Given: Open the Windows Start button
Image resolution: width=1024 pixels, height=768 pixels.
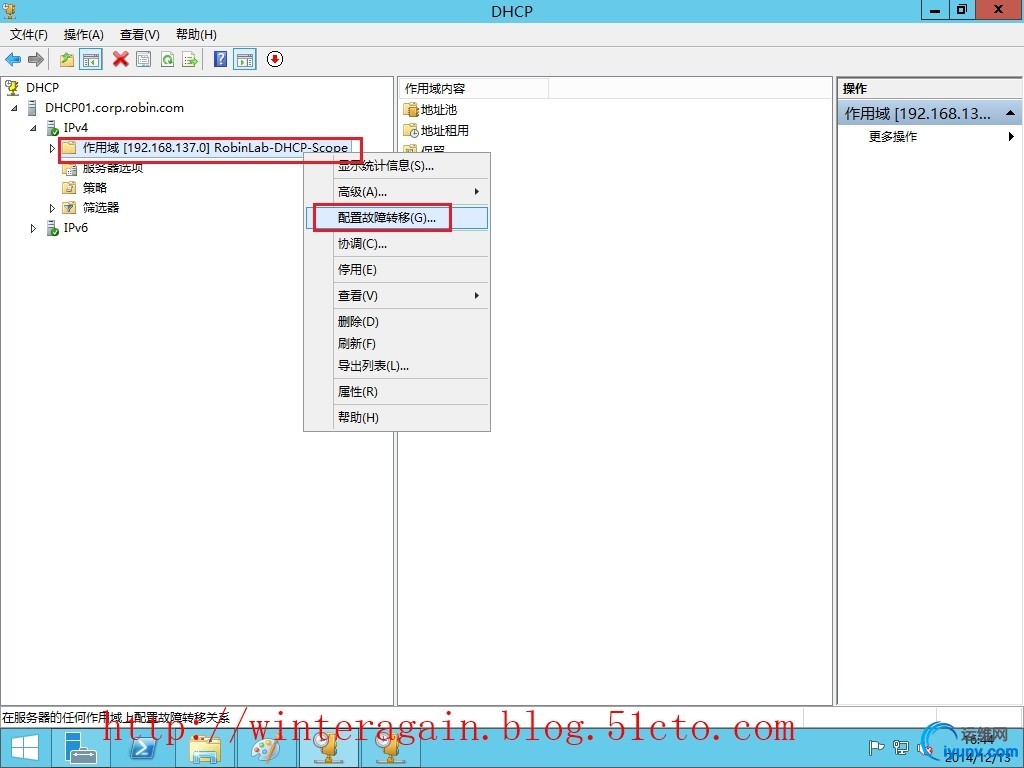Looking at the screenshot, I should pyautogui.click(x=24, y=748).
